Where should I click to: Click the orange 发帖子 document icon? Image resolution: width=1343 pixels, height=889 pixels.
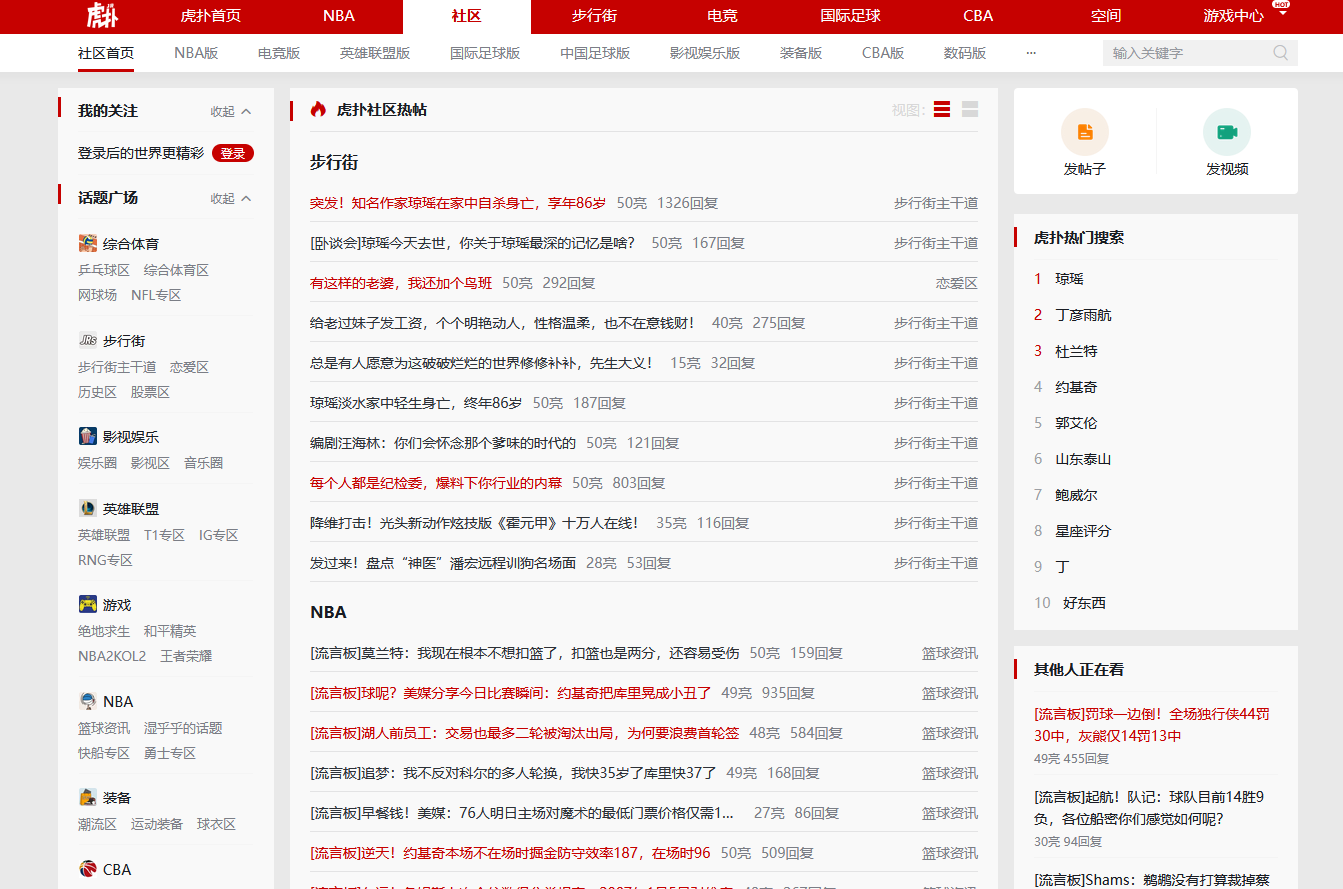1085,132
